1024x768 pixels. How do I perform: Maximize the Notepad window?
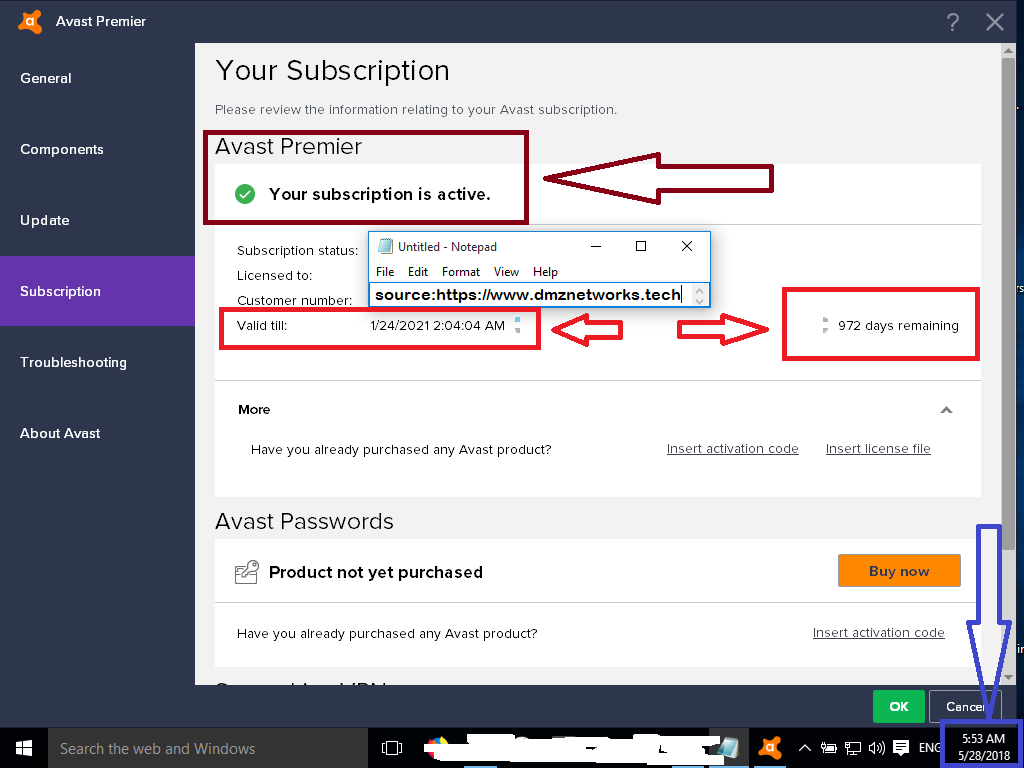641,246
